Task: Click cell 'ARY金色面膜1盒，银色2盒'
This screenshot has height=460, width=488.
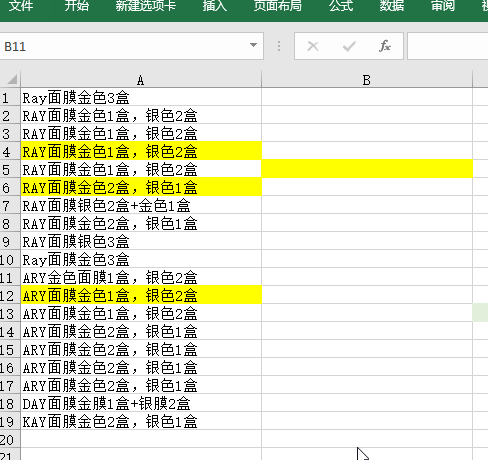Action: click(x=141, y=278)
